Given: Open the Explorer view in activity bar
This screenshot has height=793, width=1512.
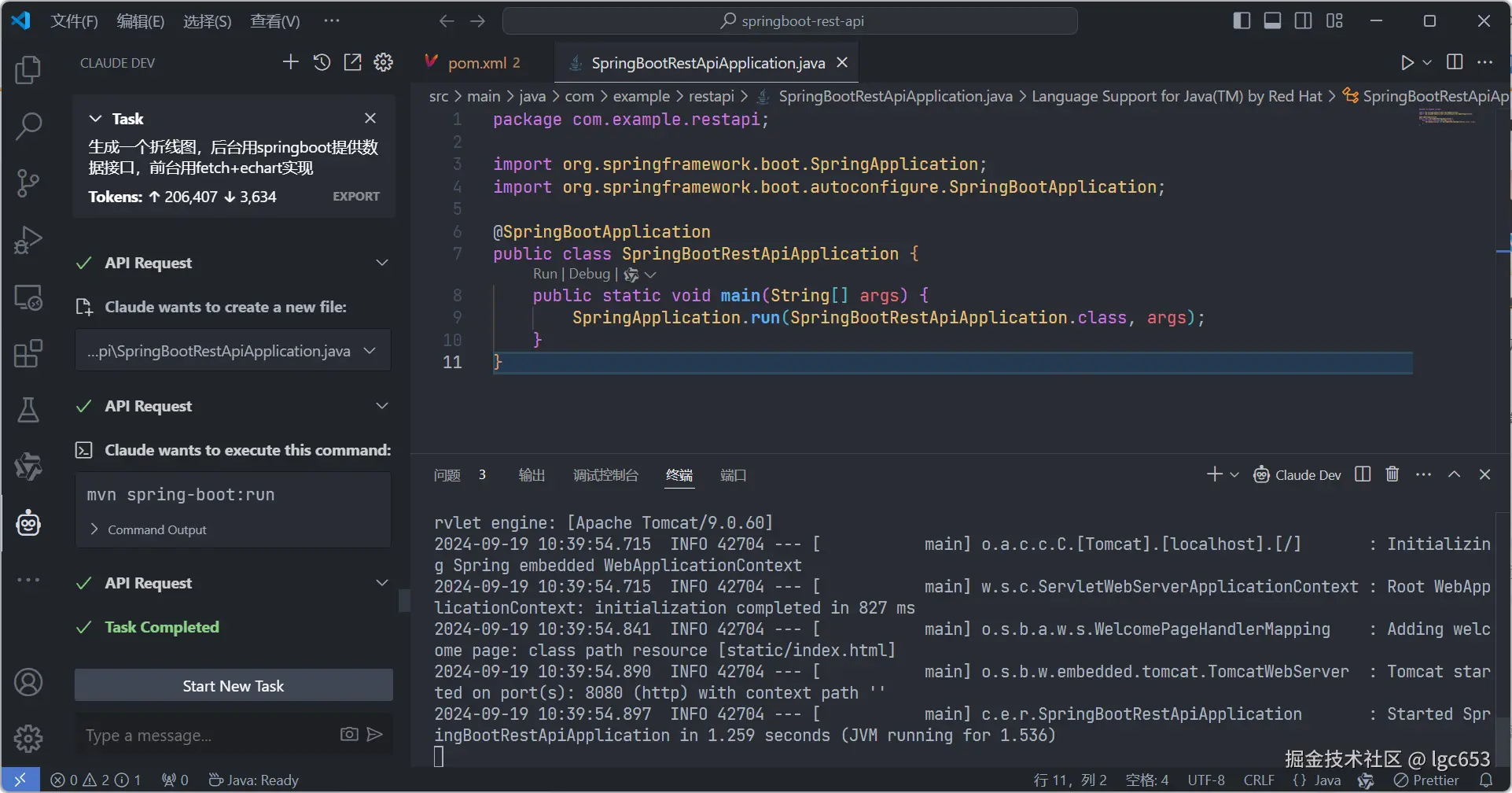Looking at the screenshot, I should (28, 69).
